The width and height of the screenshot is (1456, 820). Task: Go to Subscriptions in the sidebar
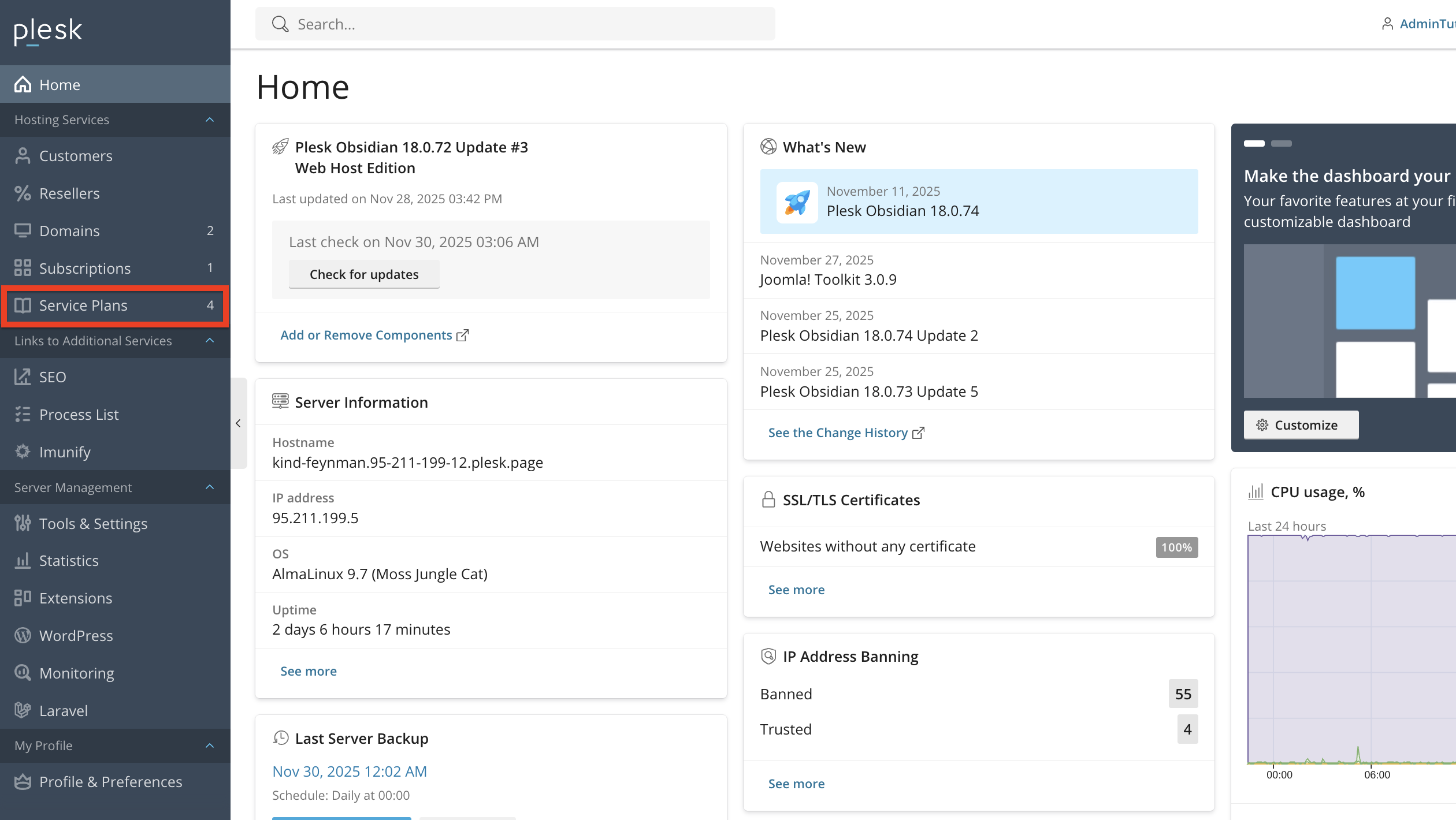coord(85,268)
